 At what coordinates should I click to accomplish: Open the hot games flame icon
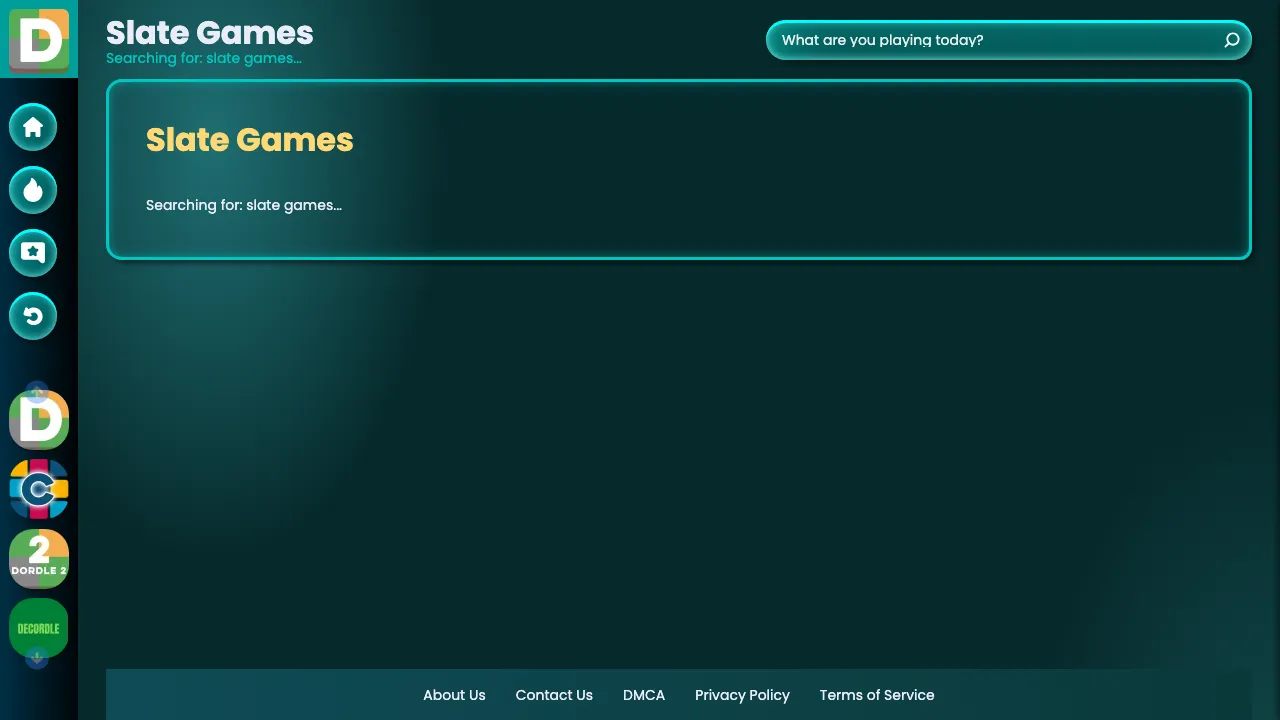[33, 190]
